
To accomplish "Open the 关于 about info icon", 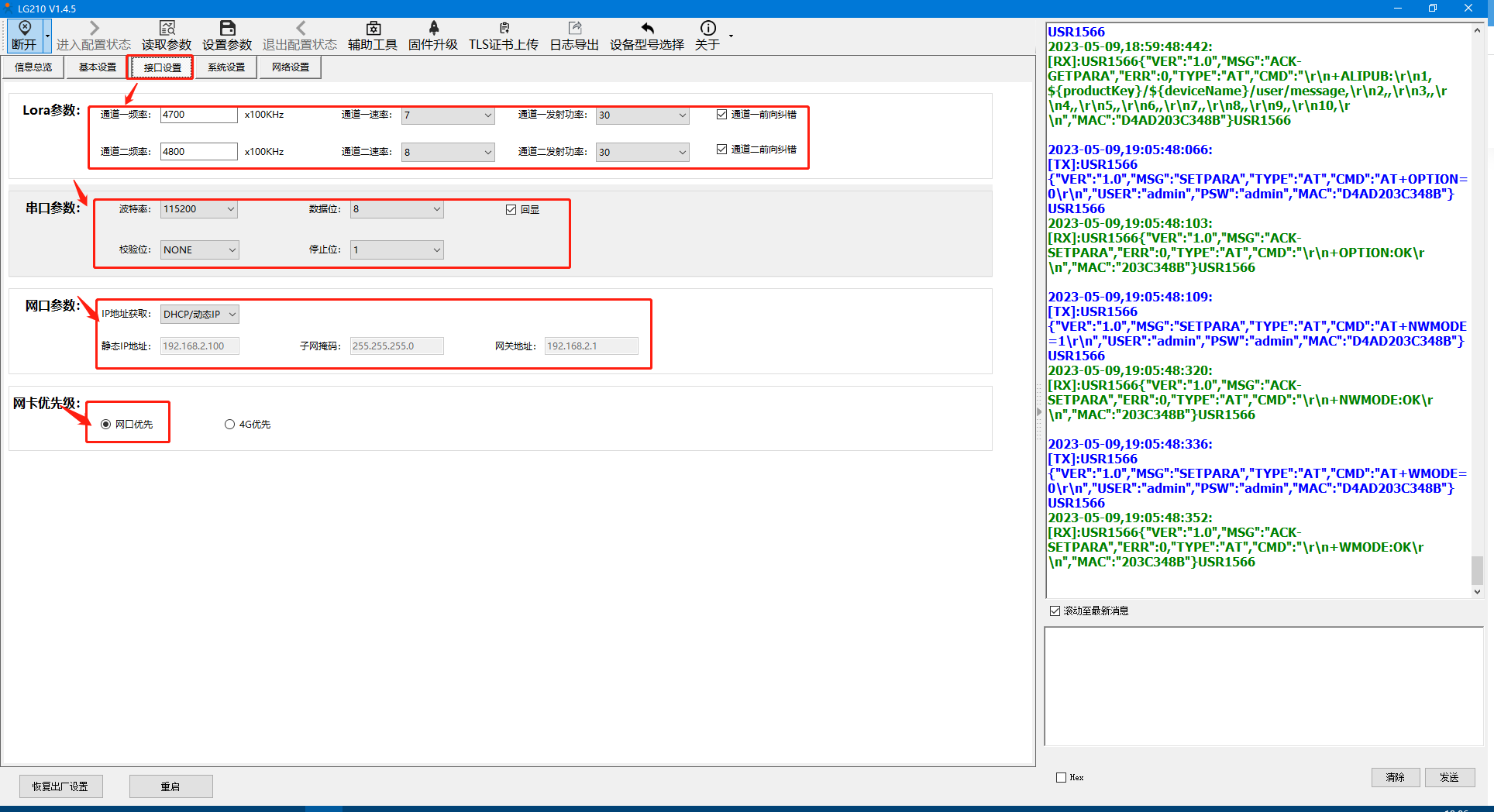I will 707,29.
